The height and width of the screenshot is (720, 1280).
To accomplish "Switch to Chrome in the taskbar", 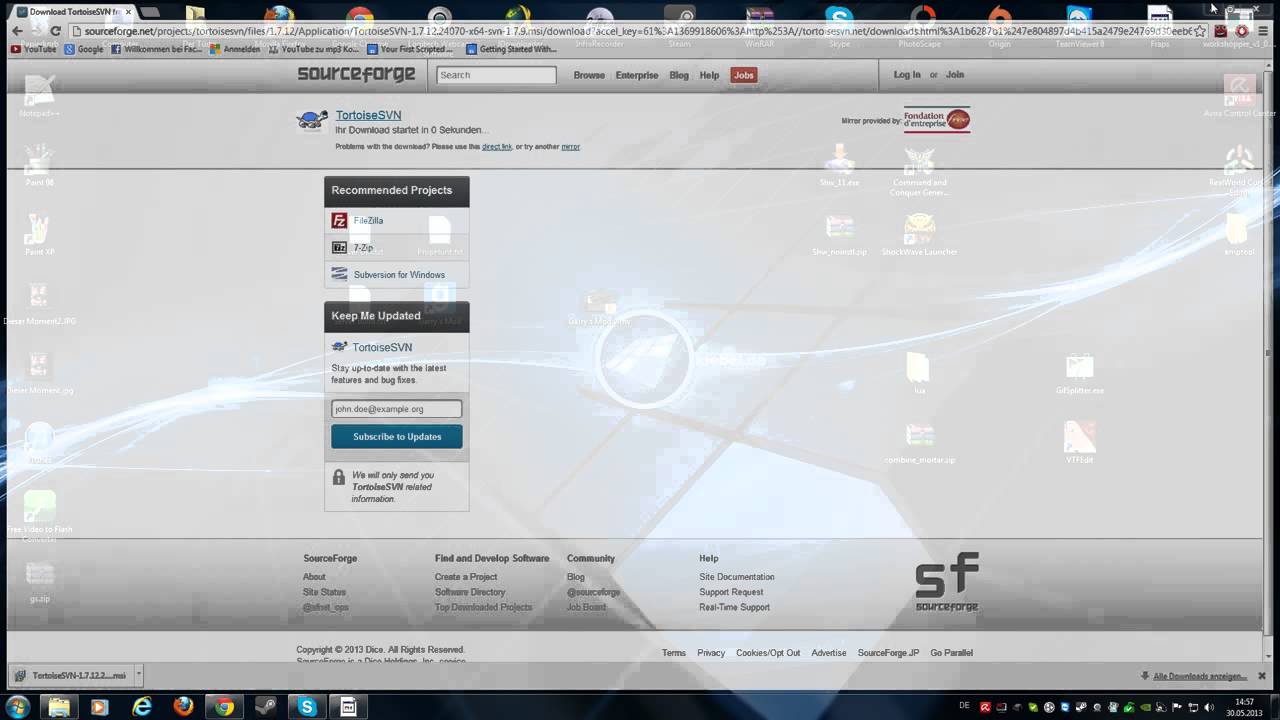I will (x=224, y=707).
